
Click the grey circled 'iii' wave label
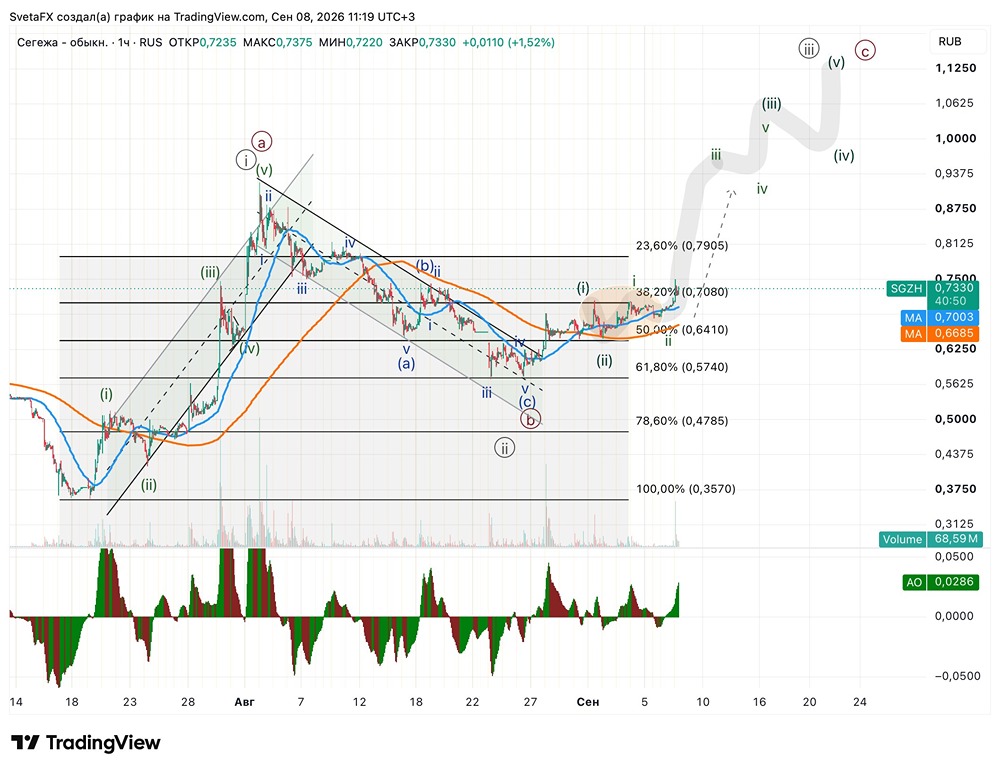coord(809,48)
